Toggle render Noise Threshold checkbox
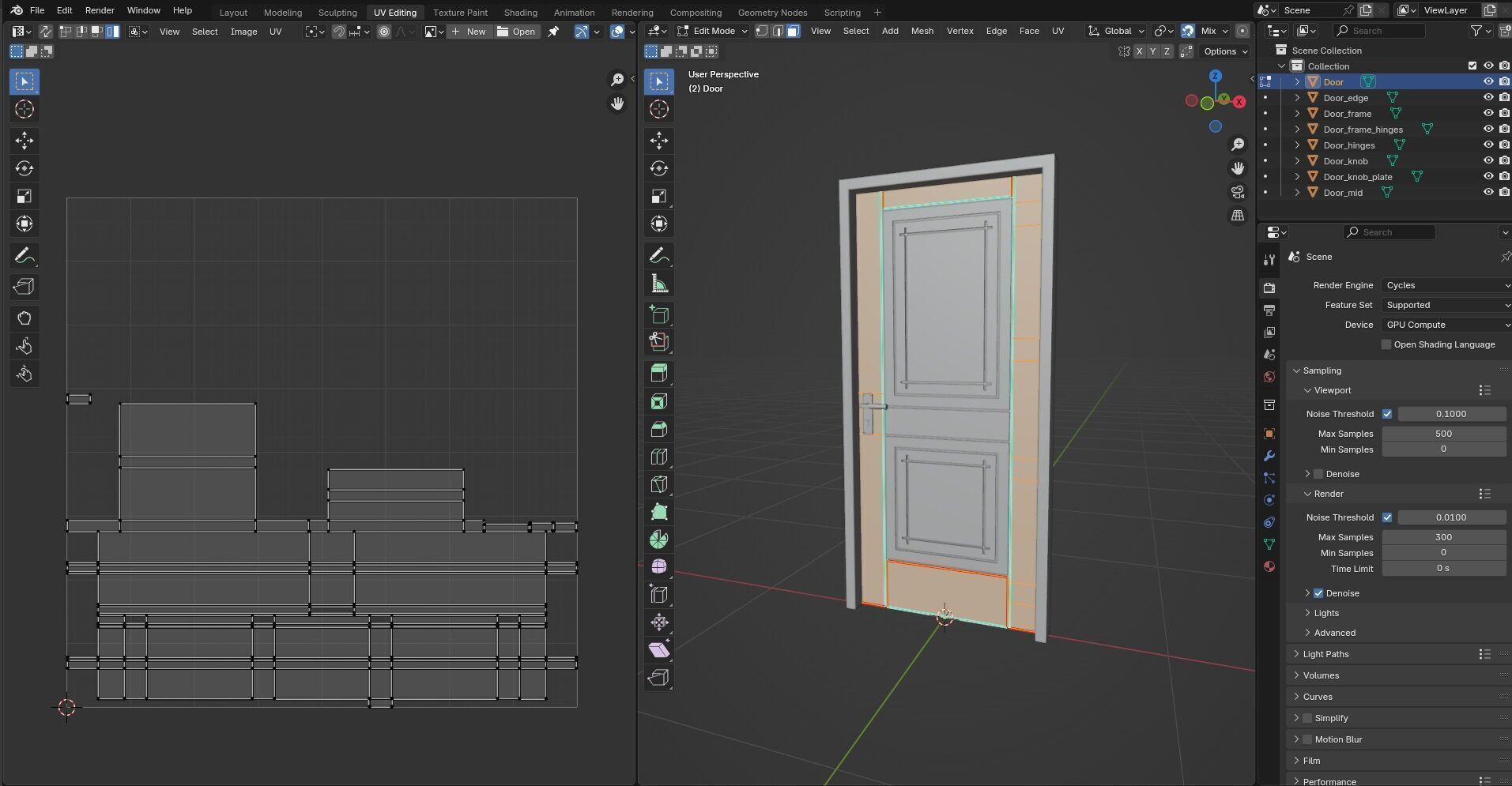The height and width of the screenshot is (786, 1512). [x=1387, y=517]
